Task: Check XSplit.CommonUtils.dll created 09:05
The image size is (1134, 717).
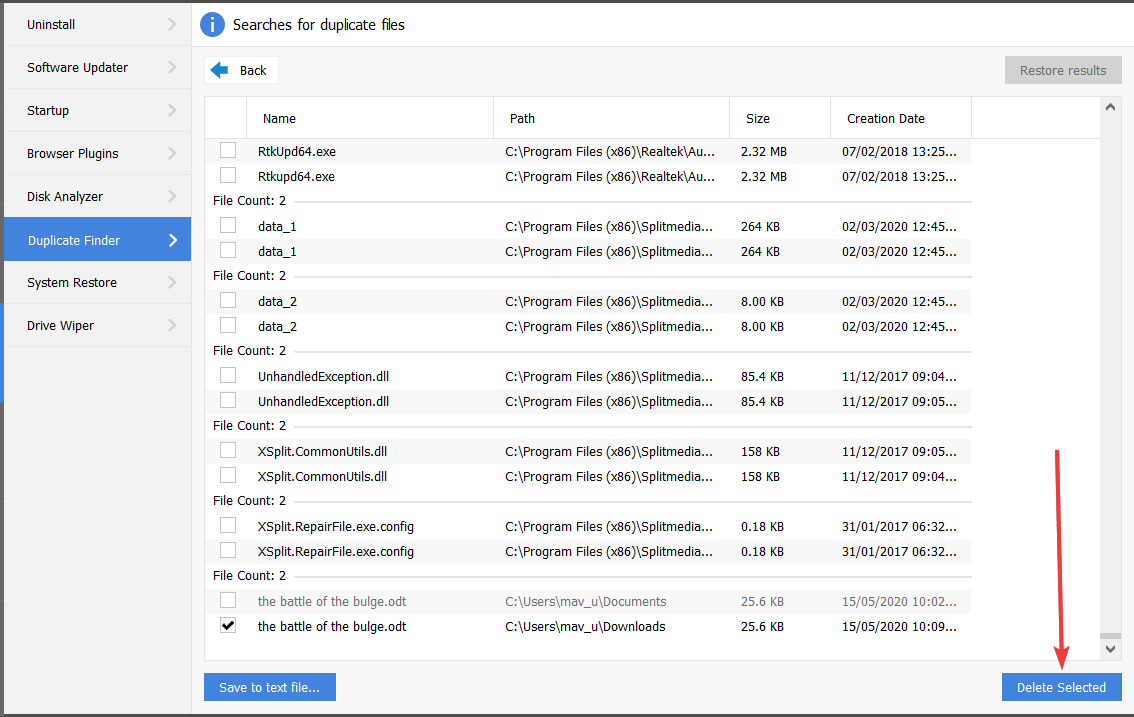Action: click(x=228, y=451)
